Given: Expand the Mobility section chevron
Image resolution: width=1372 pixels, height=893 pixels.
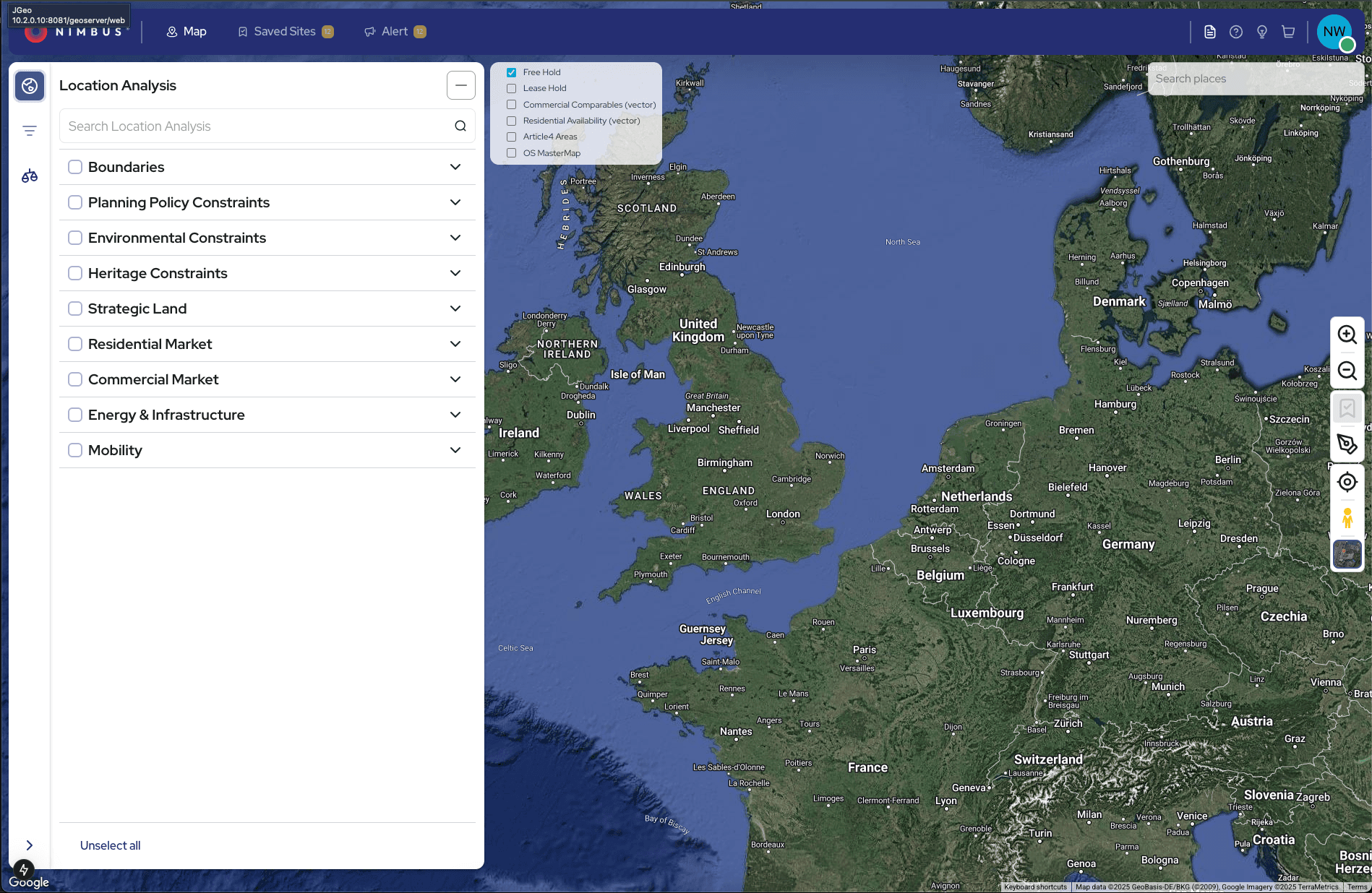Looking at the screenshot, I should click(455, 450).
